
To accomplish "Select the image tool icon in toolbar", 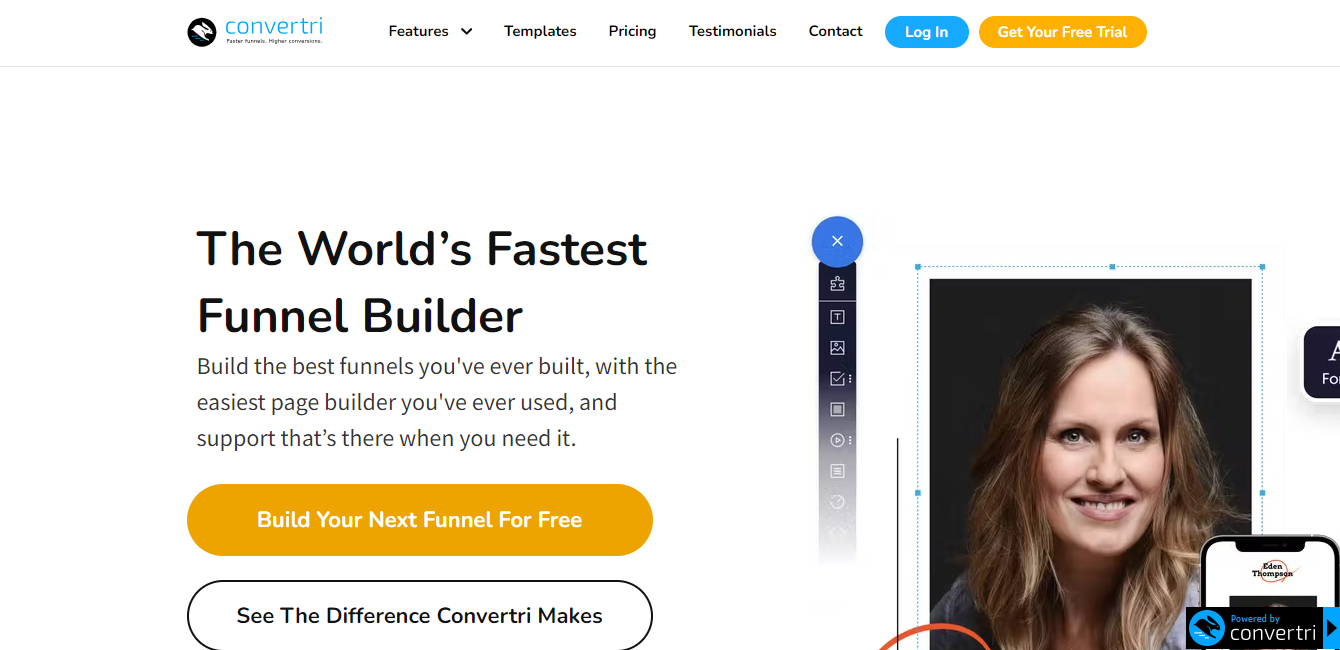I will [x=837, y=348].
